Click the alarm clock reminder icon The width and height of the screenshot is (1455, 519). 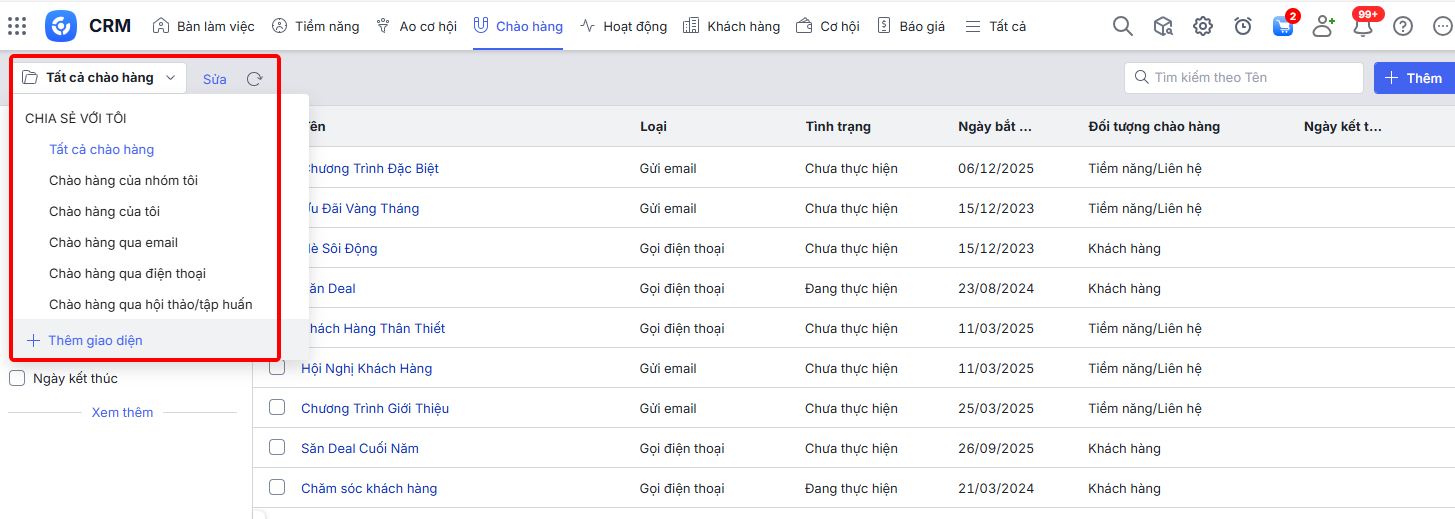coord(1243,27)
